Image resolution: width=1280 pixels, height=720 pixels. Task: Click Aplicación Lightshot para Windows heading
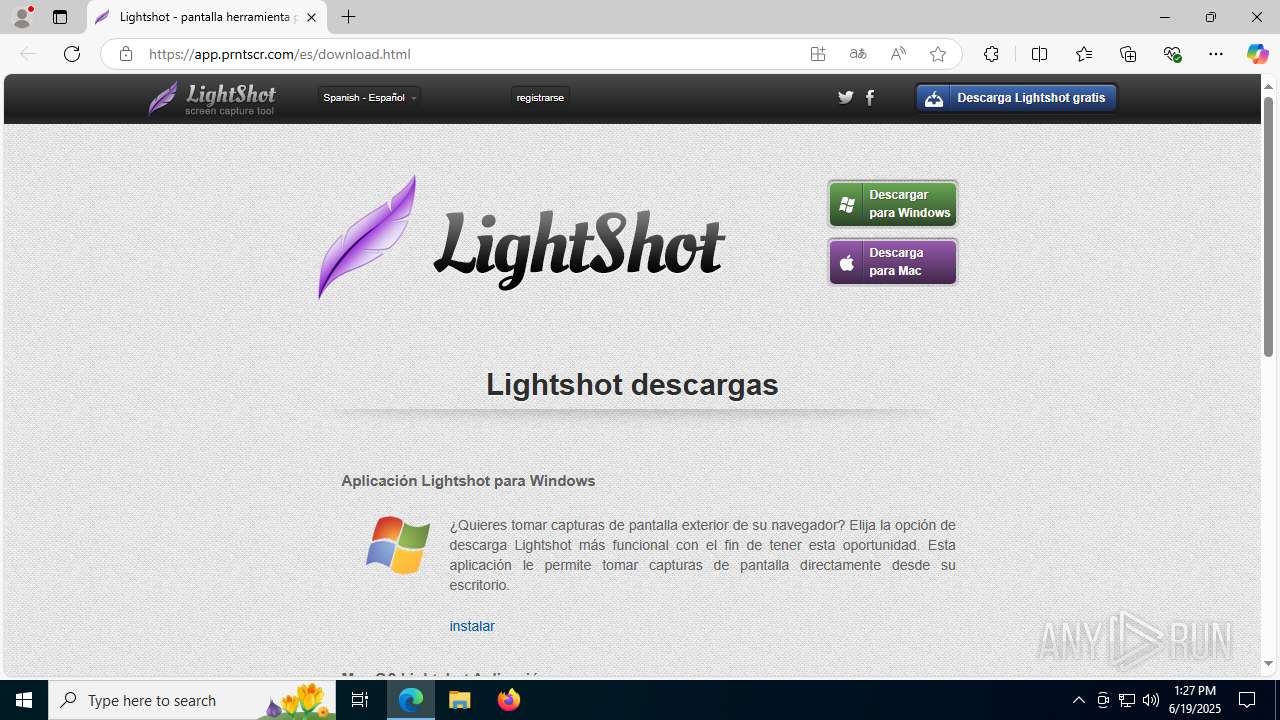[468, 481]
